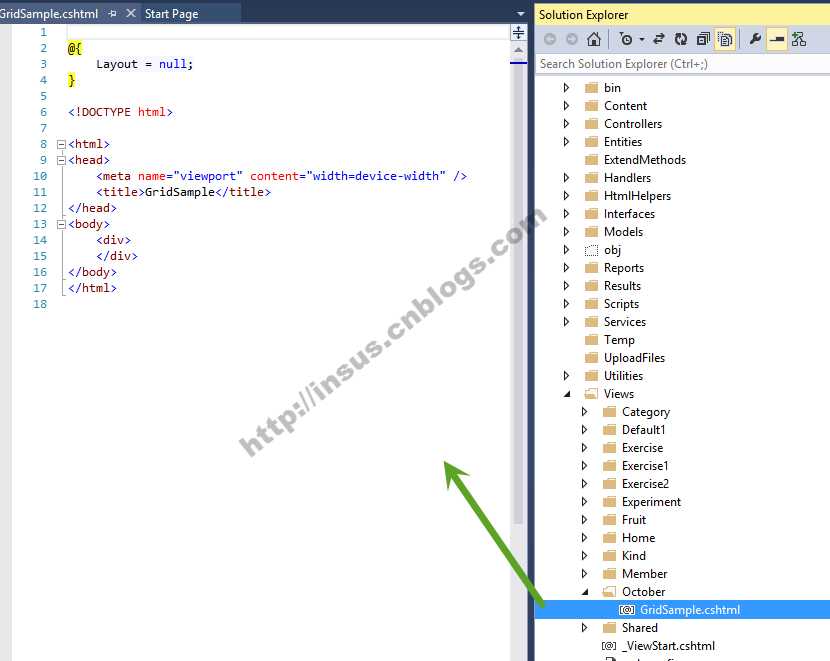Open the Pending Changes Filter clock icon

point(626,39)
